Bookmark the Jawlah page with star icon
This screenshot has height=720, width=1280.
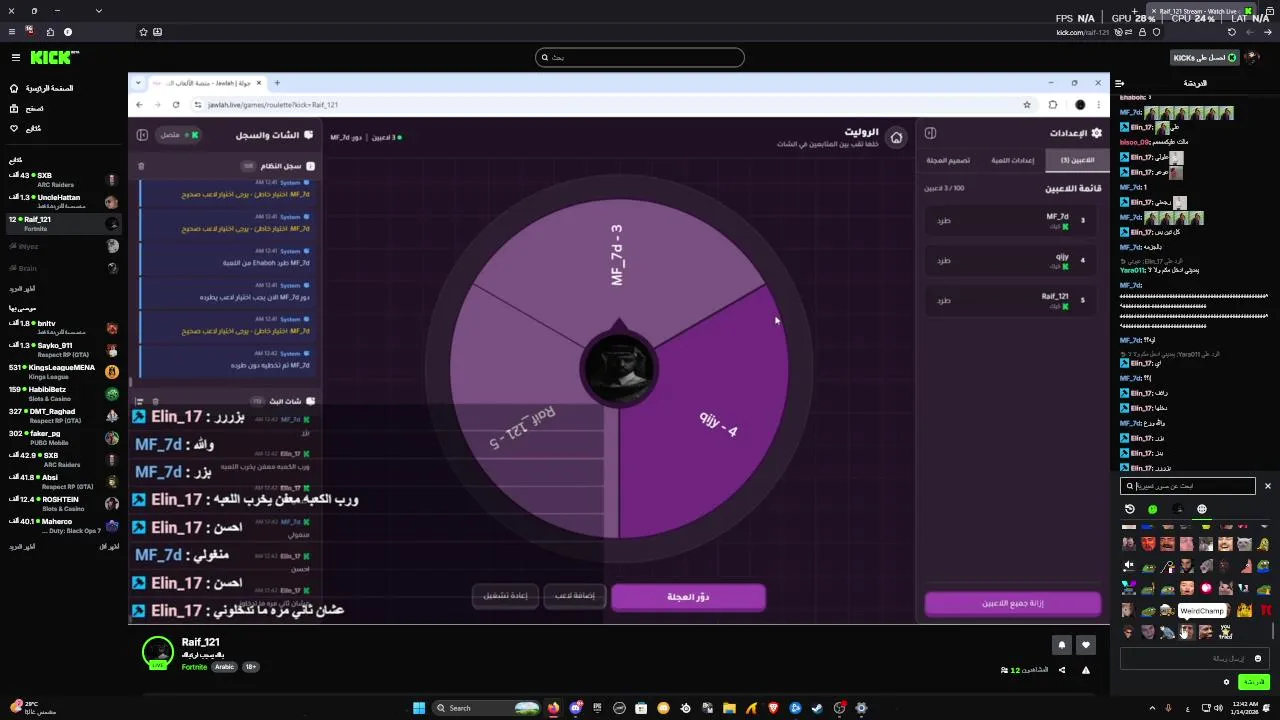click(1027, 104)
